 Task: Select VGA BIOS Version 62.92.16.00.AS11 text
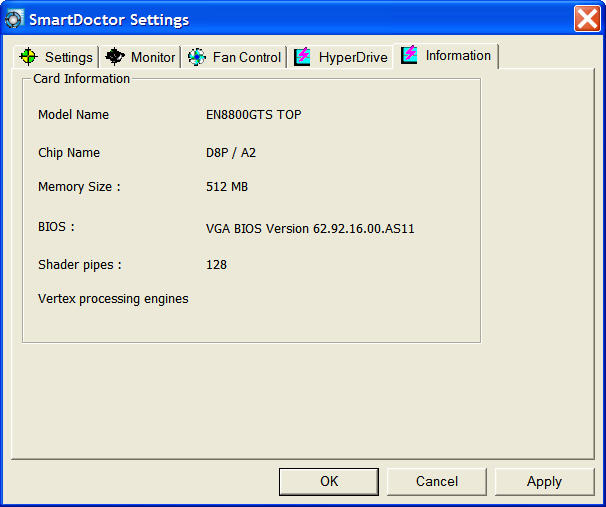tap(310, 229)
